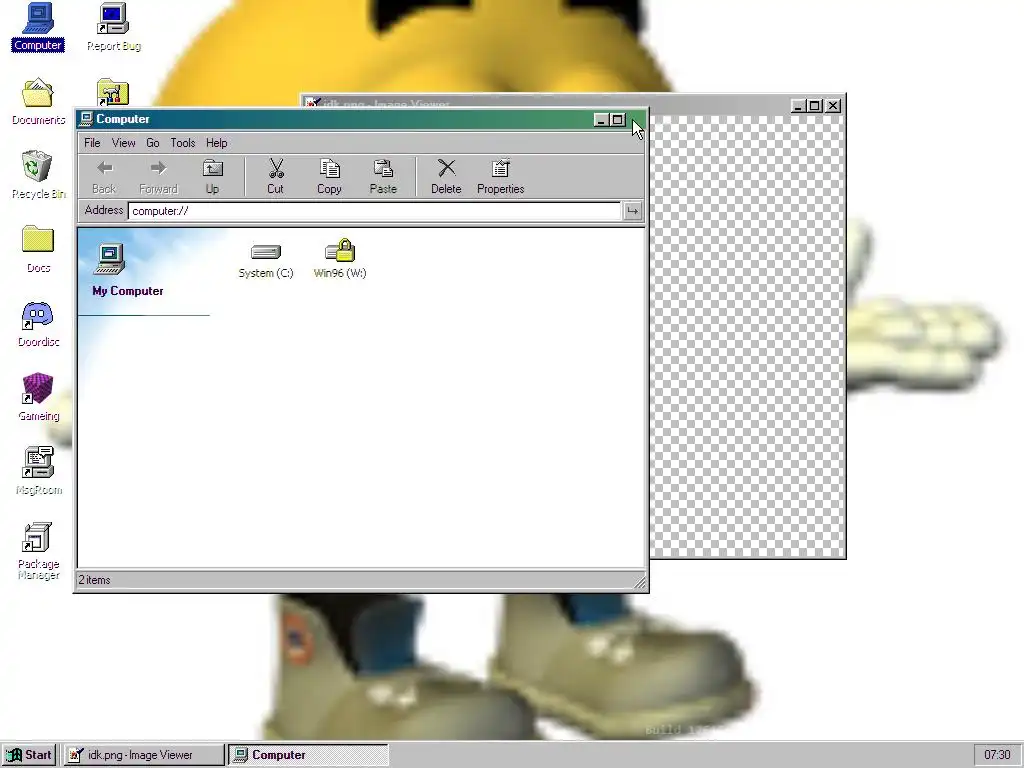Click the checkered image canvas in Image Viewer
1024x768 pixels.
point(746,336)
